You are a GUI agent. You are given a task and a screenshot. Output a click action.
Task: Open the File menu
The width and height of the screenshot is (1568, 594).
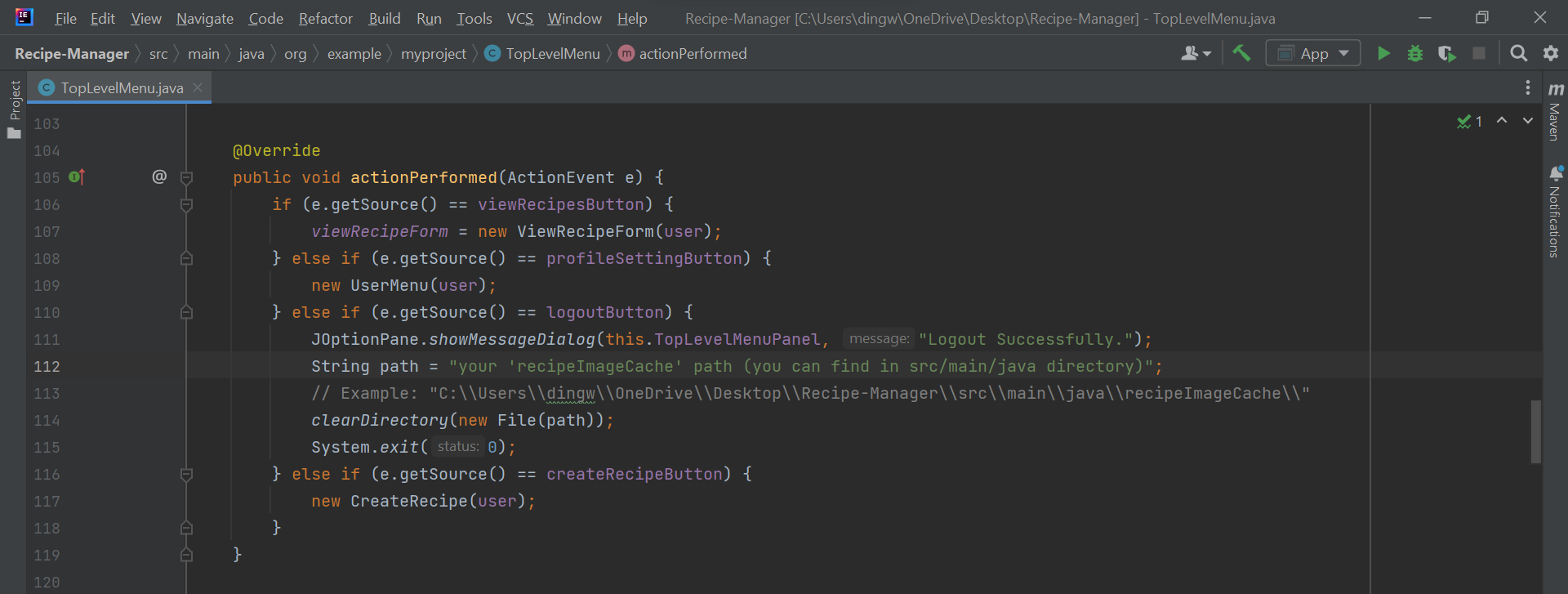(x=65, y=18)
